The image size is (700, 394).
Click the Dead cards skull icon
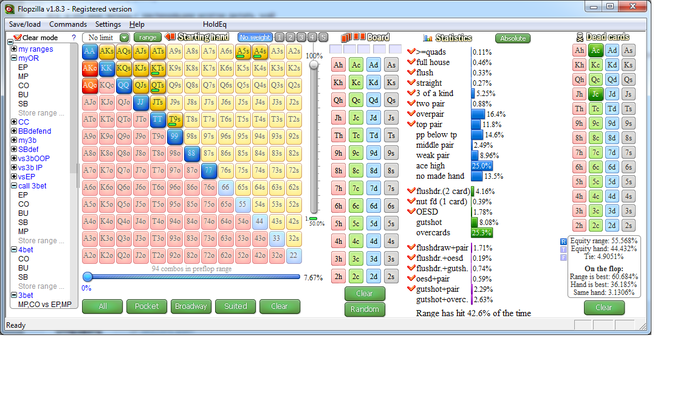tap(579, 37)
